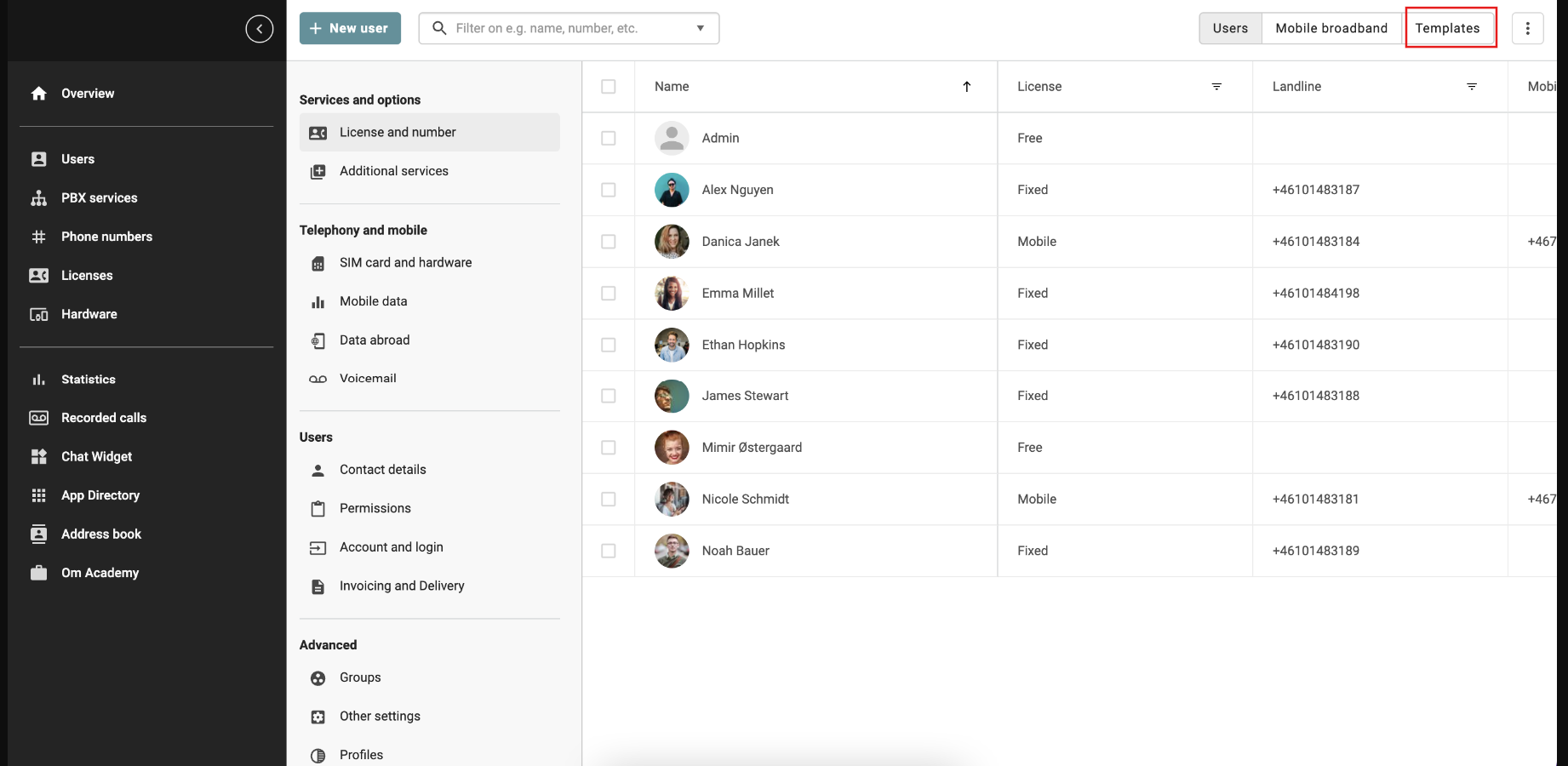Open the License column filter
The height and width of the screenshot is (766, 1568).
1216,86
